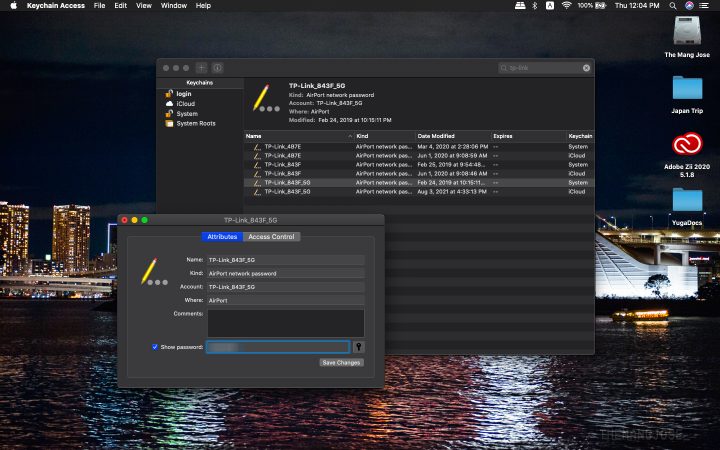The width and height of the screenshot is (720, 450).
Task: Select TP-Link_843F_5G row modified Aug 3, 2021
Action: click(x=419, y=191)
